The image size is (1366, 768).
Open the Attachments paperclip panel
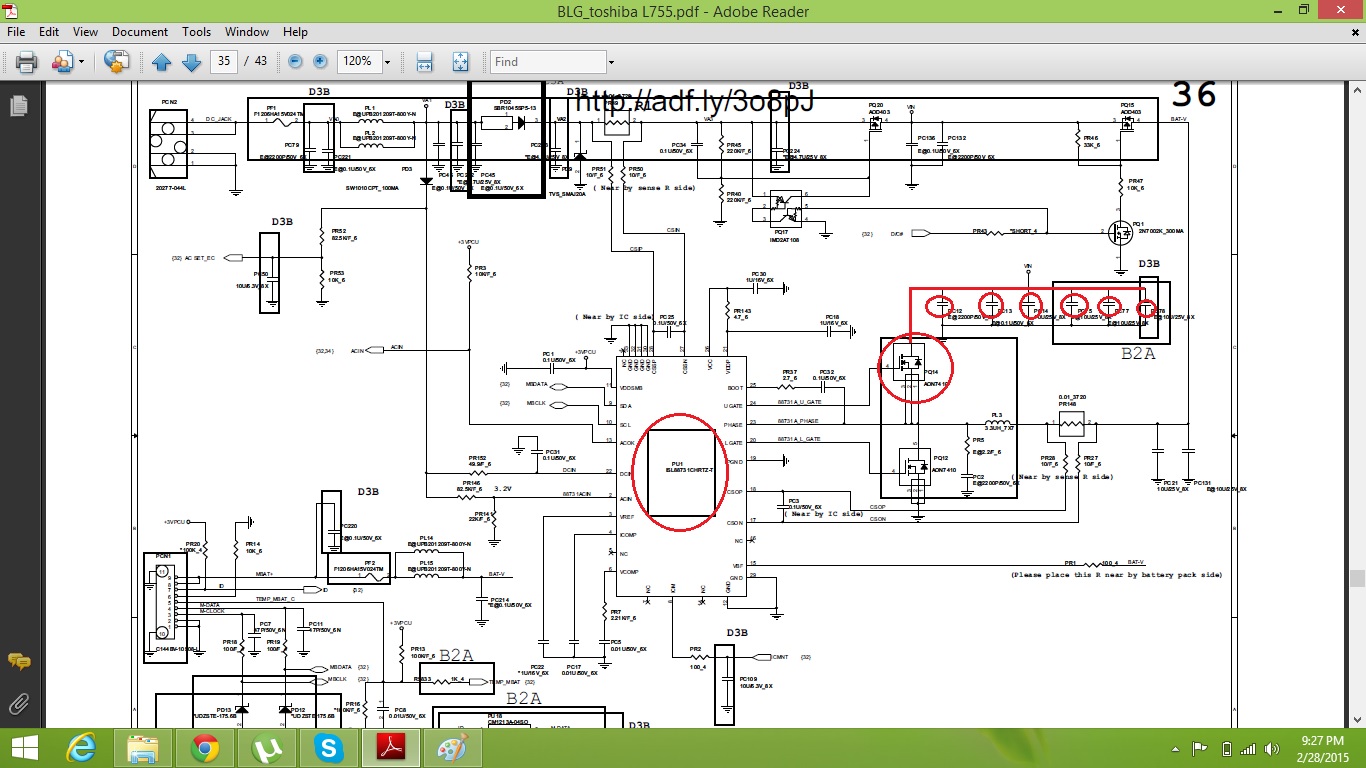tap(18, 703)
